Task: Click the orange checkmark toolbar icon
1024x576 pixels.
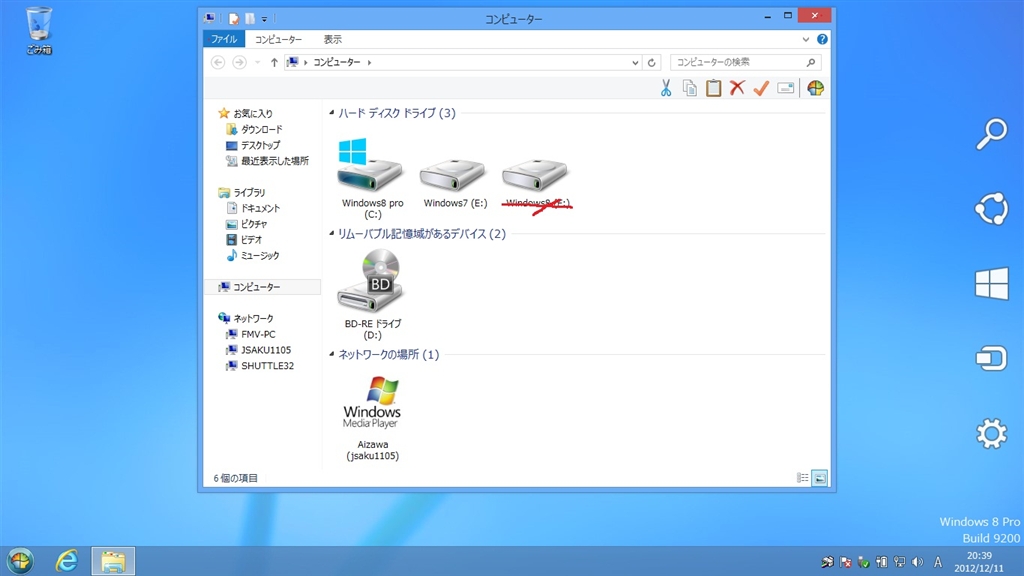Action: coord(761,88)
